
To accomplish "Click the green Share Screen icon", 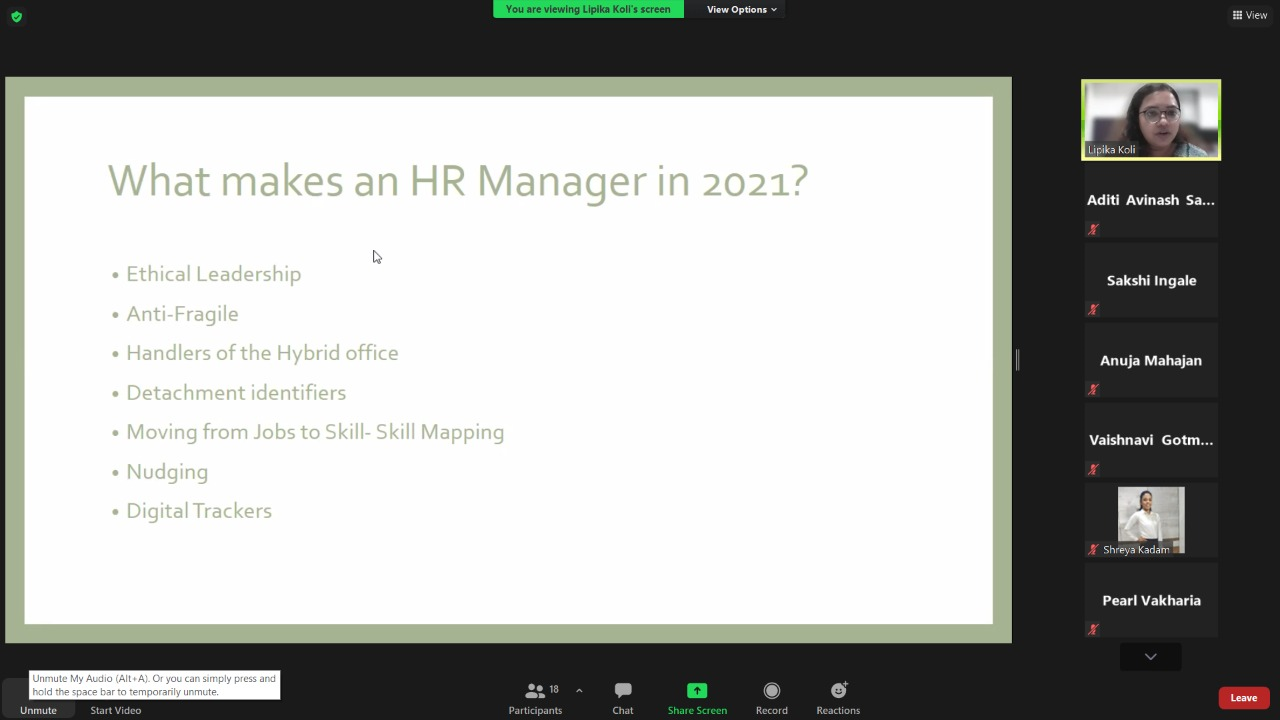I will (x=697, y=691).
